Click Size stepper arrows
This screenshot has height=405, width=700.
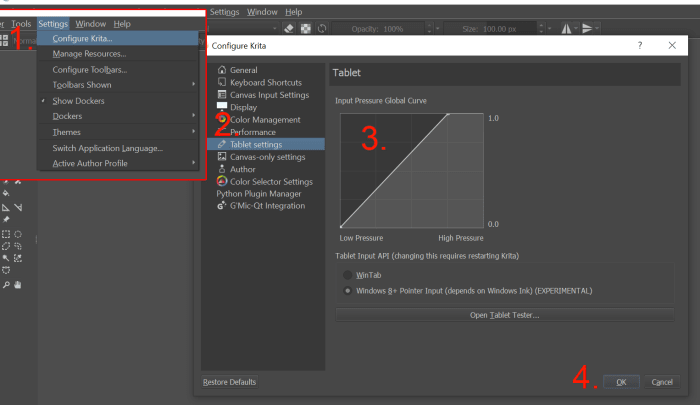(x=541, y=29)
